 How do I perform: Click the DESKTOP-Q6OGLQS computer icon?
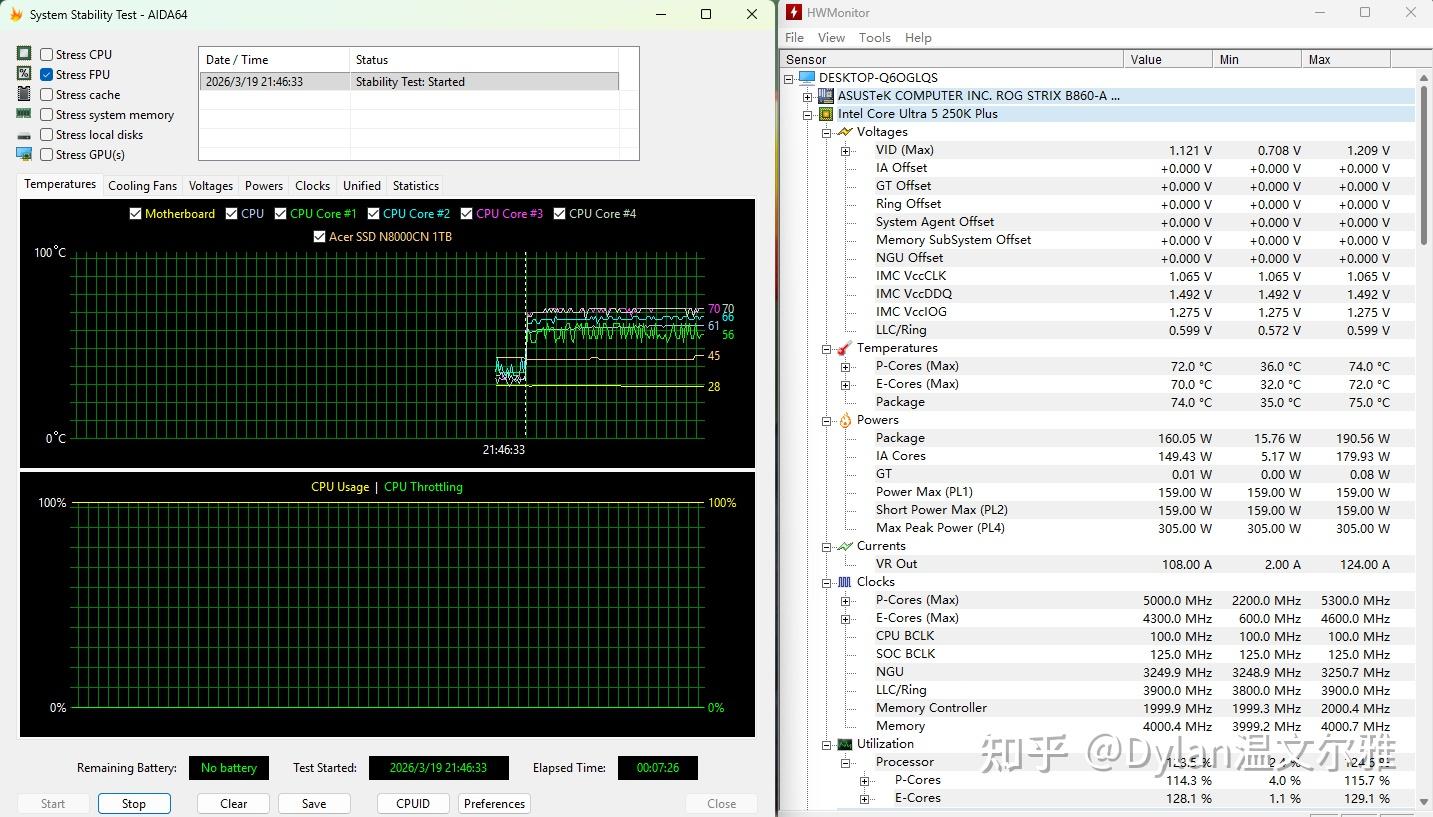point(808,78)
